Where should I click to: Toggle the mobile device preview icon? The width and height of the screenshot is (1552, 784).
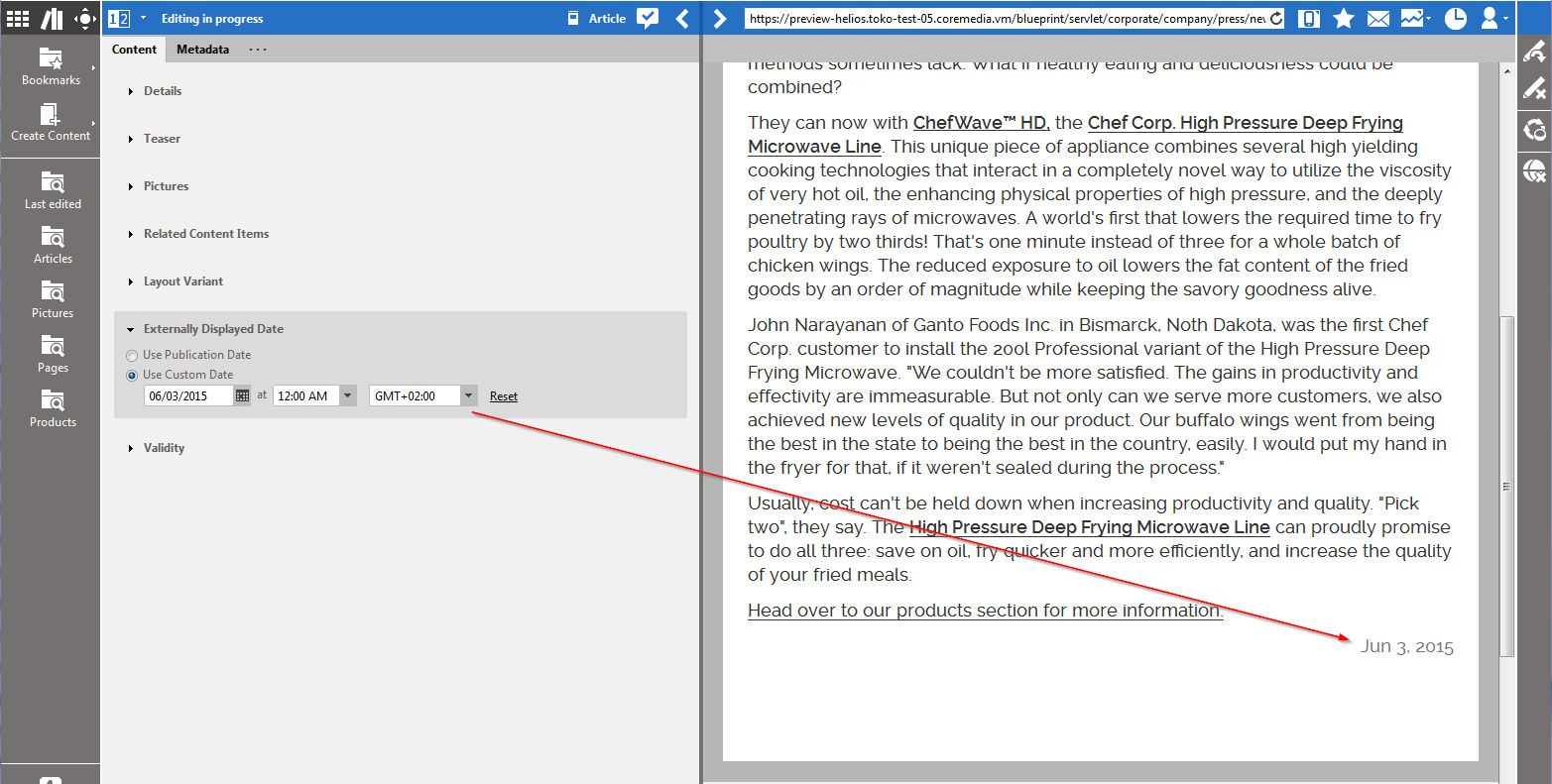click(x=1309, y=18)
